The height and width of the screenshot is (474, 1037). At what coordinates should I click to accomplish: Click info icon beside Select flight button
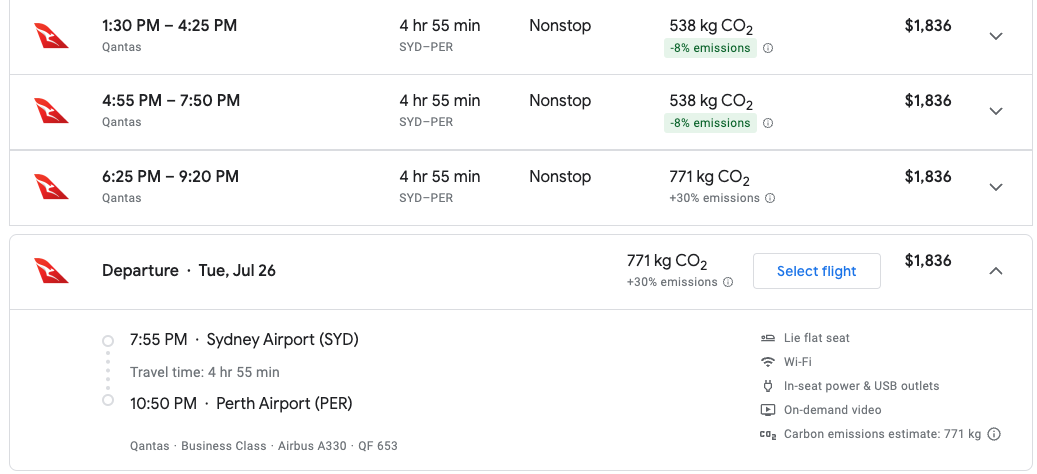click(x=728, y=282)
